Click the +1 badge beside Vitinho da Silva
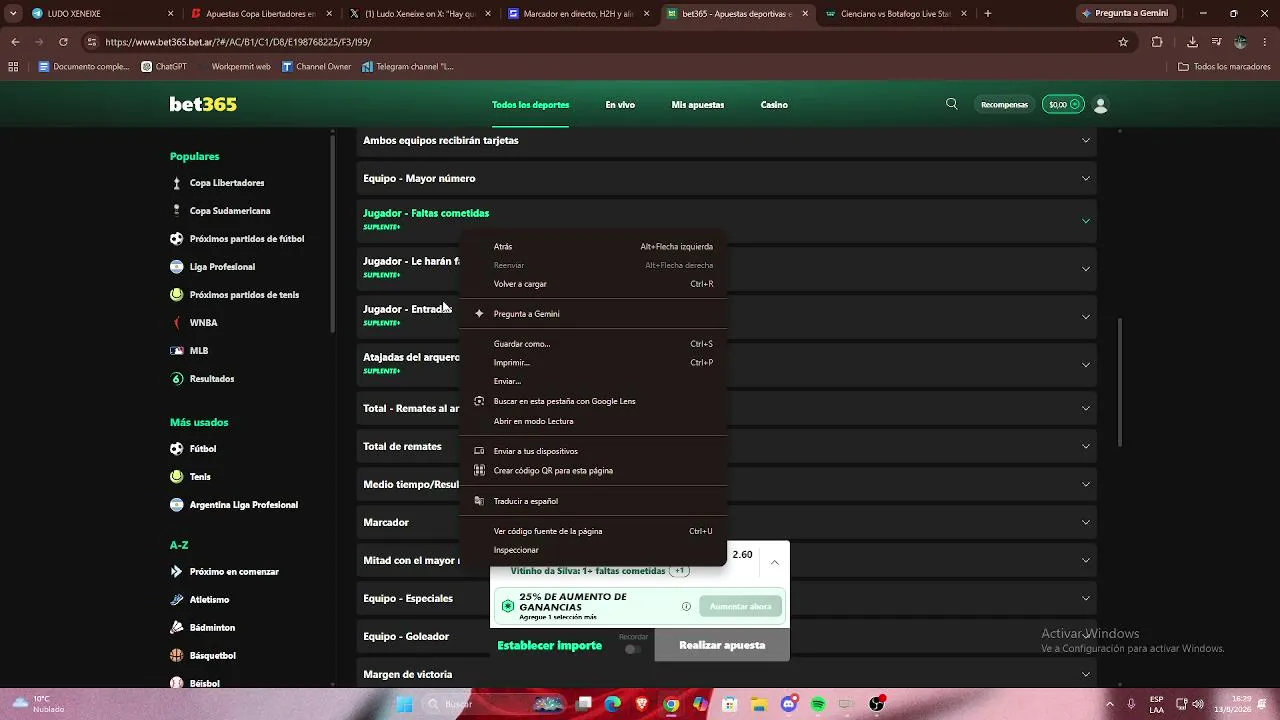 tap(680, 571)
